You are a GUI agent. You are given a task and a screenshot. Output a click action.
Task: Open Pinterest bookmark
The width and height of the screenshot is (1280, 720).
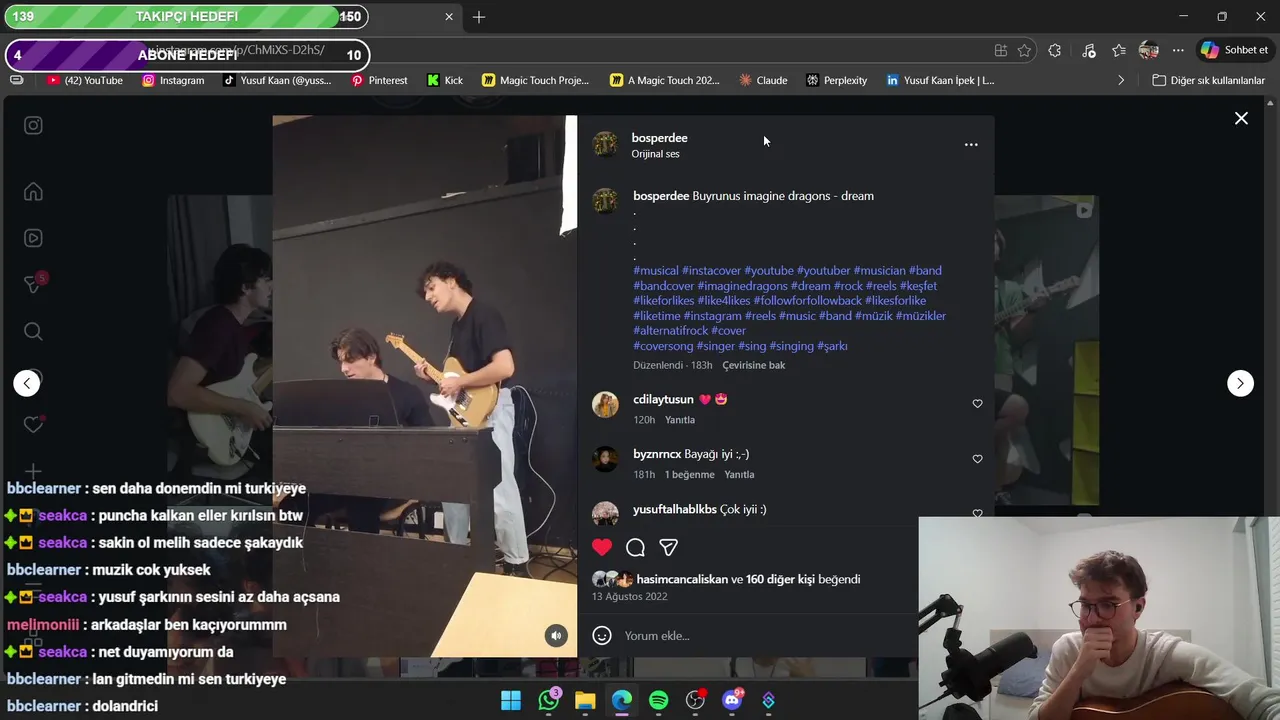[x=379, y=80]
